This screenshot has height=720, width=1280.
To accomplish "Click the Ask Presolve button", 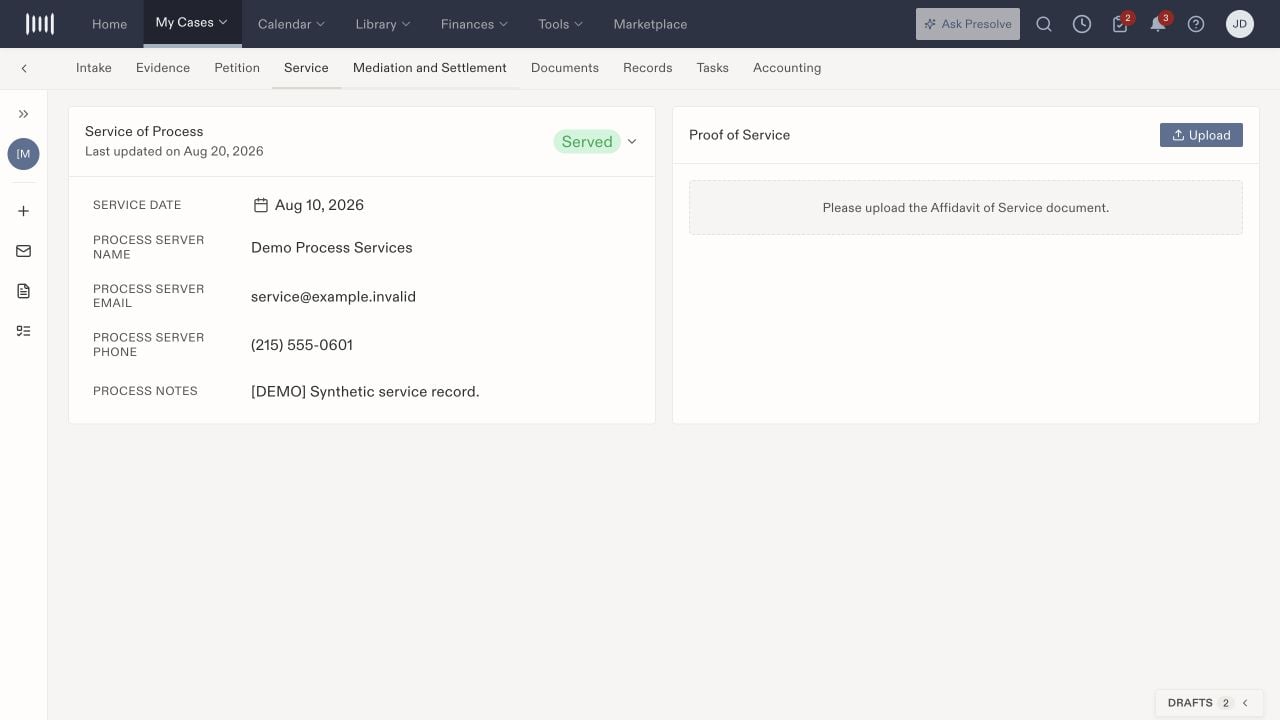I will pos(968,24).
